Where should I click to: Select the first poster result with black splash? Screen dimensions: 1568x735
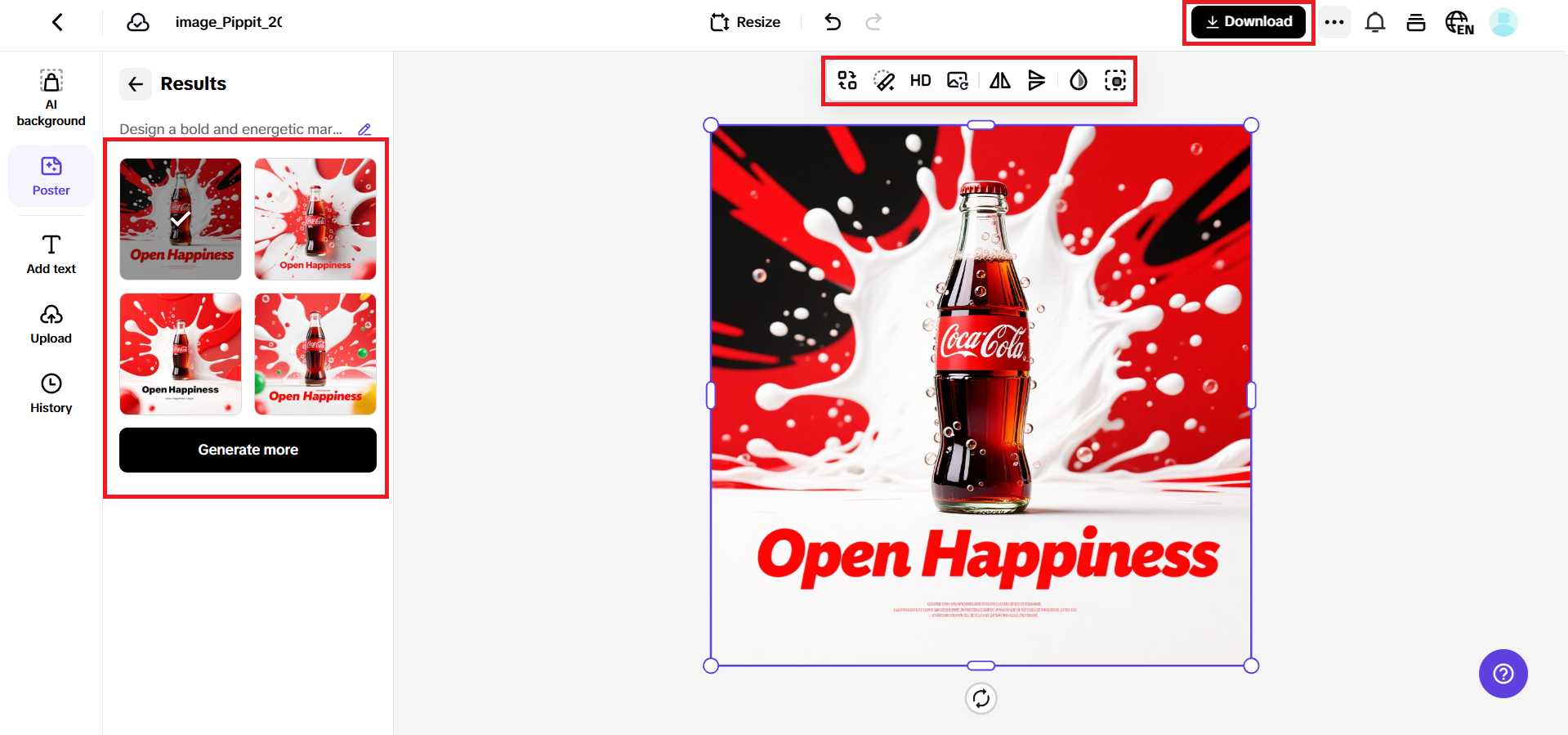[x=181, y=219]
